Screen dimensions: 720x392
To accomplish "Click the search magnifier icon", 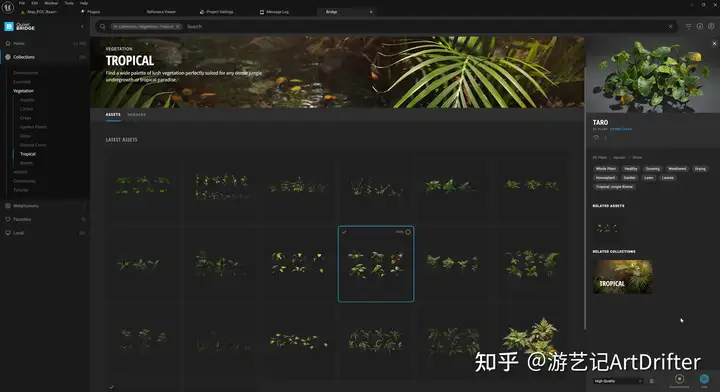I will [x=102, y=27].
